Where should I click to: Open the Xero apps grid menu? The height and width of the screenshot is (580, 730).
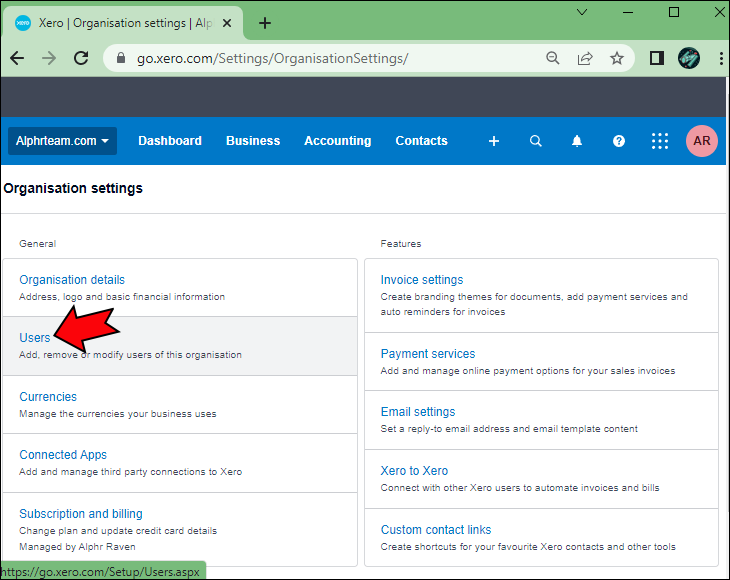(x=660, y=141)
